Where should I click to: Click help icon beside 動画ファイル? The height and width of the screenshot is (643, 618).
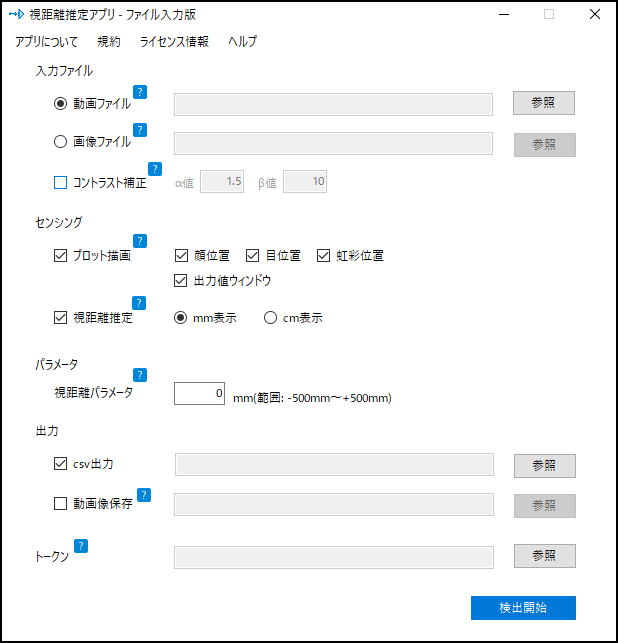140,92
